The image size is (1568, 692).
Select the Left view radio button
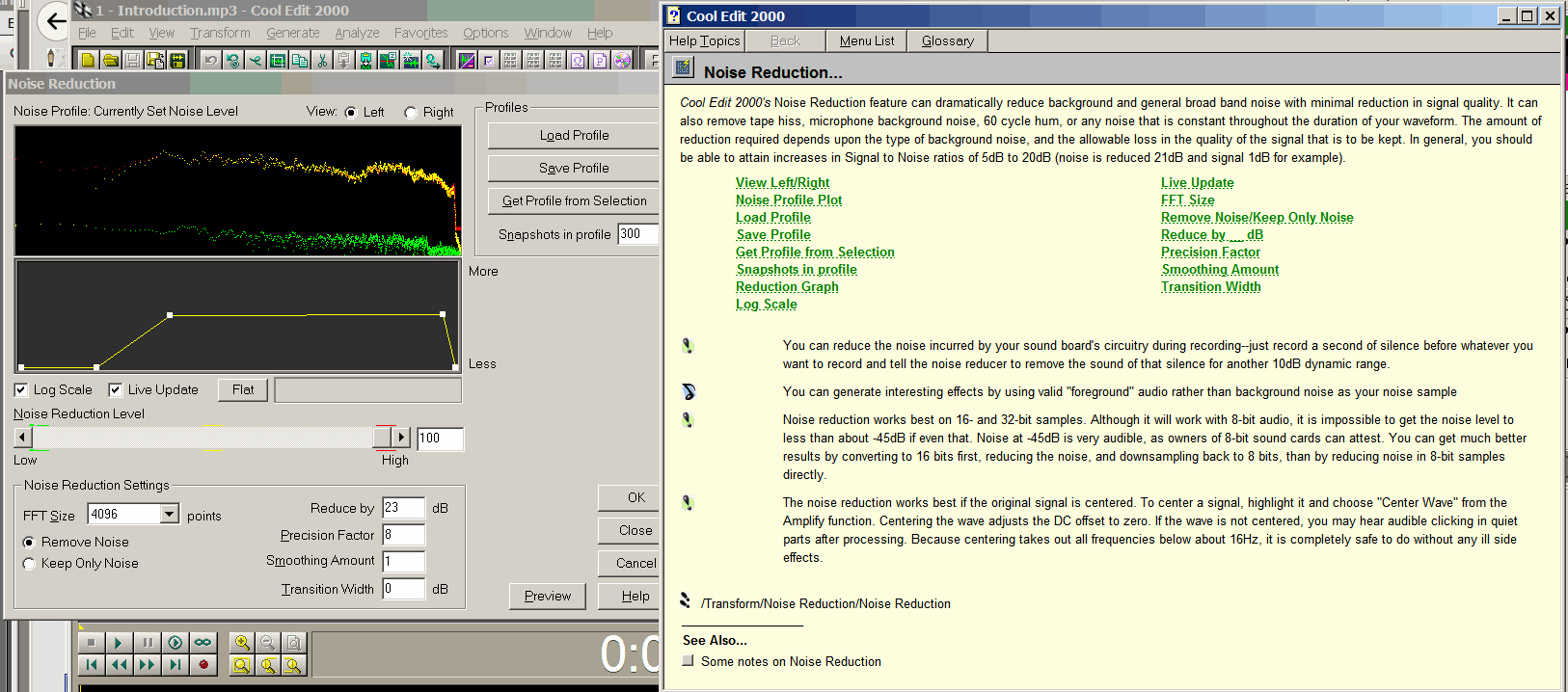click(351, 112)
